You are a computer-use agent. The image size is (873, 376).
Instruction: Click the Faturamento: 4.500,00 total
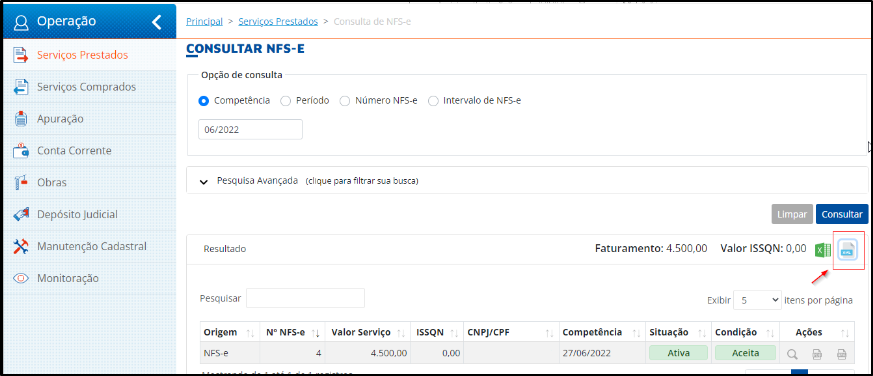pos(651,248)
